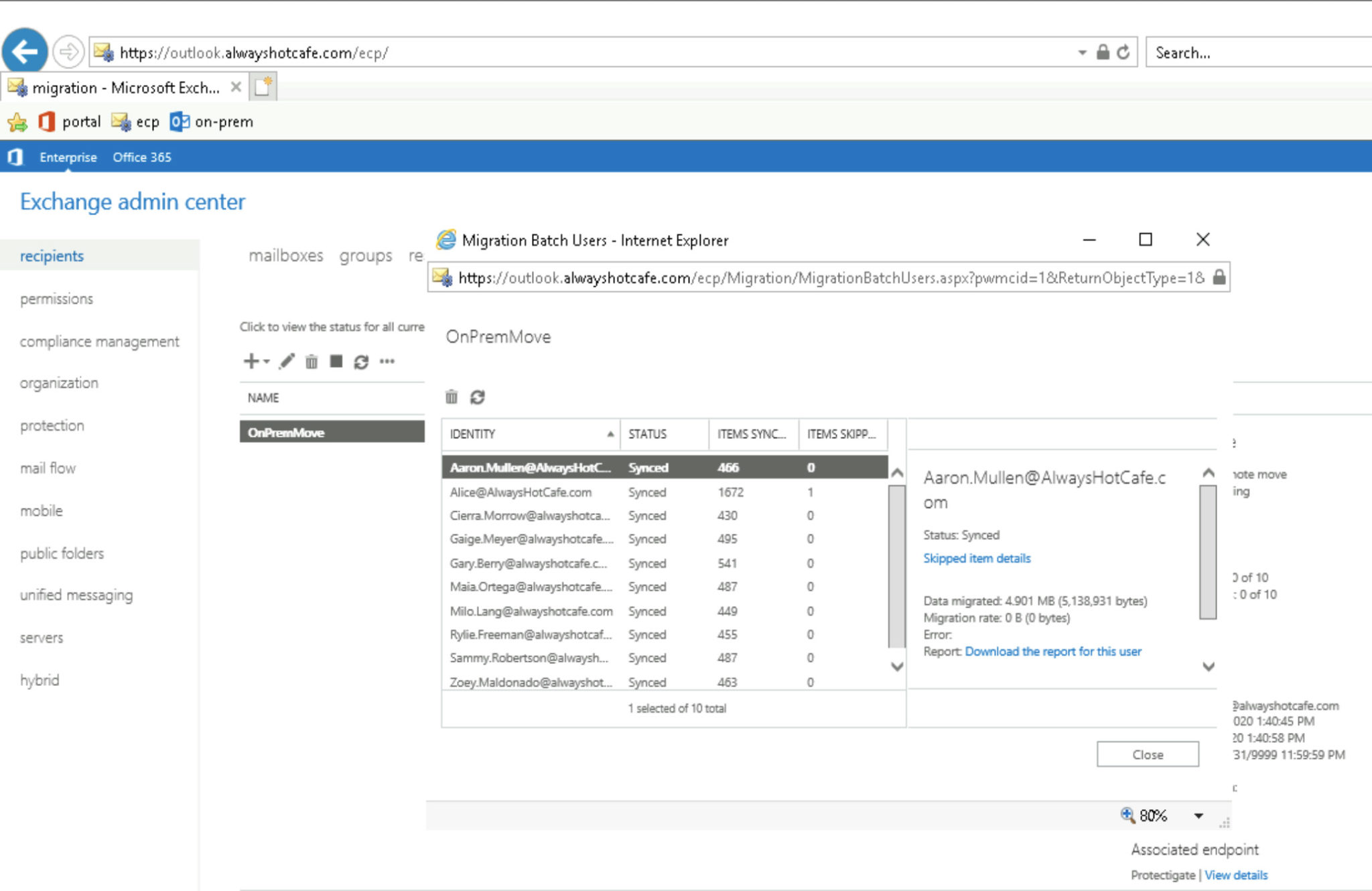Edit the selected migration batch
The image size is (1372, 891).
click(287, 361)
